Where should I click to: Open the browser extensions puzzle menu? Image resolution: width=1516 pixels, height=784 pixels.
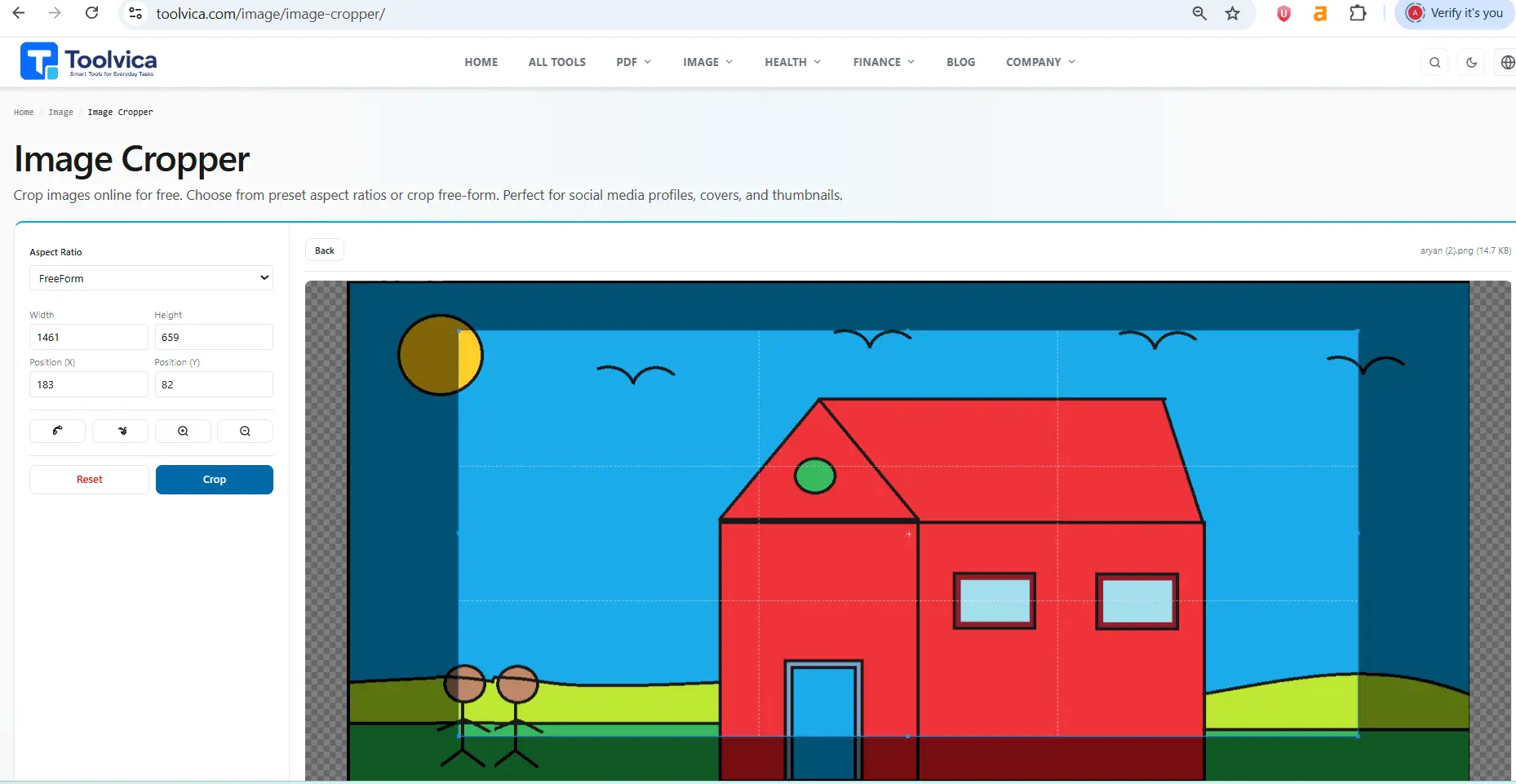click(1358, 13)
